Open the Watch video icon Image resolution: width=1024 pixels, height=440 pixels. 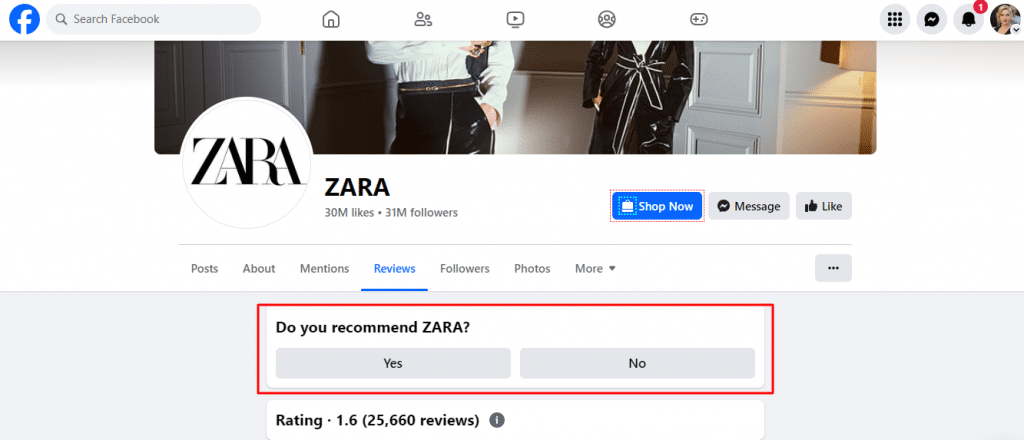(x=515, y=19)
